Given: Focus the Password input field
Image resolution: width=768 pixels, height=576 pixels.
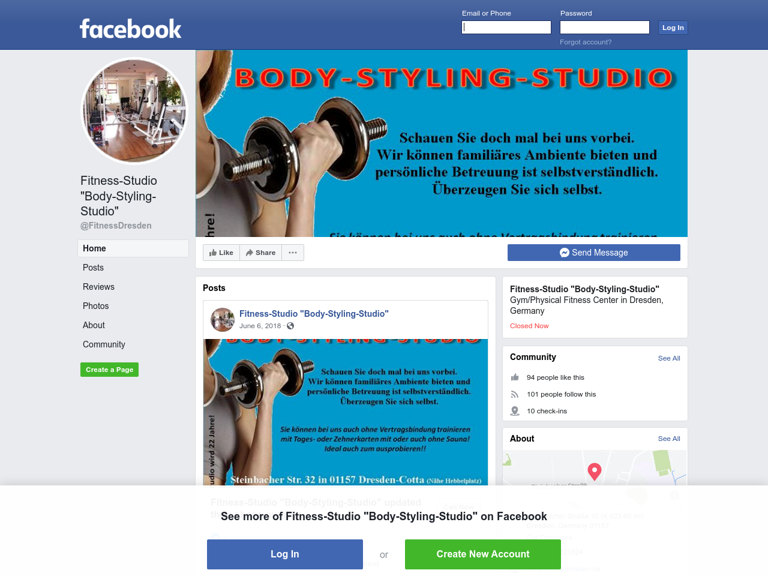Looking at the screenshot, I should pos(604,27).
